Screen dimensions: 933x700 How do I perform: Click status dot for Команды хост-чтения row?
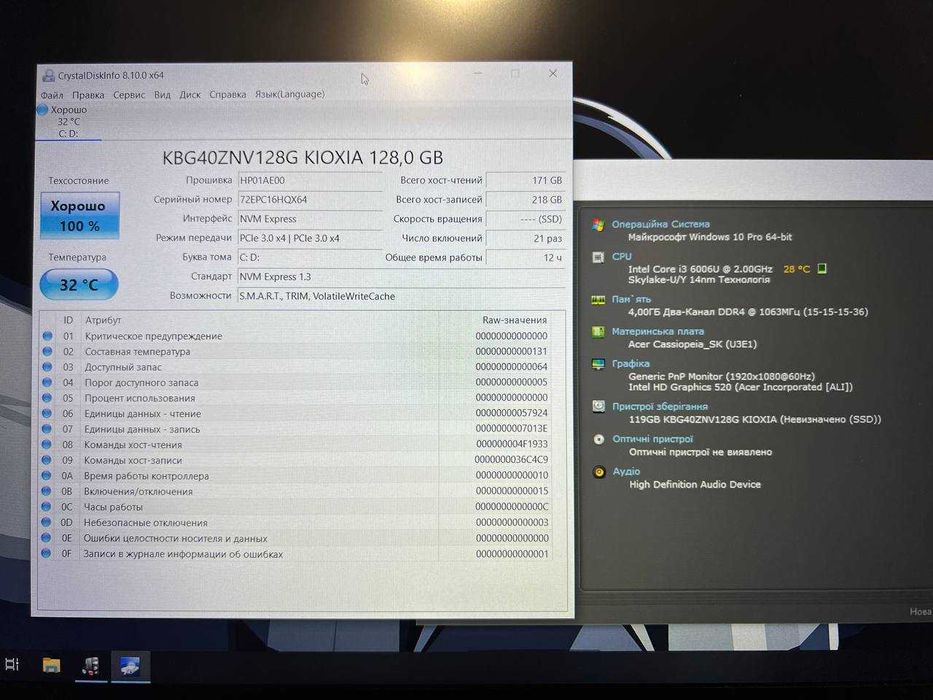point(47,444)
